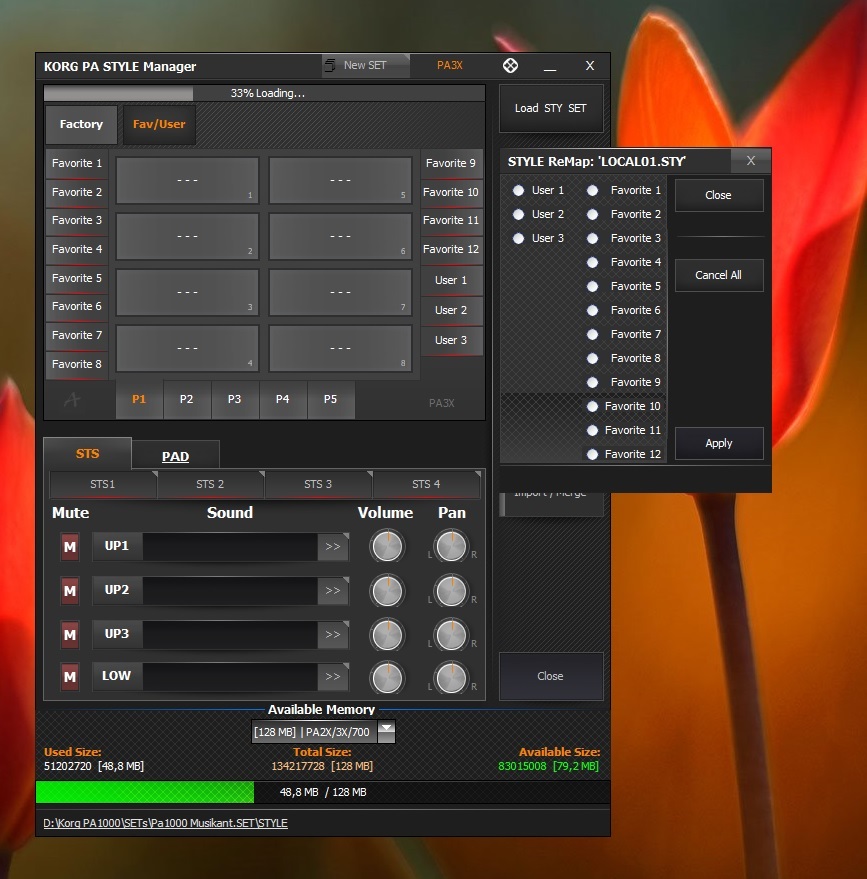This screenshot has height=879, width=867.
Task: Go to page P5
Action: [x=331, y=399]
